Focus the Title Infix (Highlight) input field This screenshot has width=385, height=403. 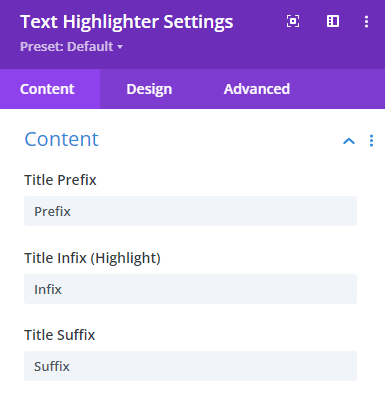pos(190,289)
